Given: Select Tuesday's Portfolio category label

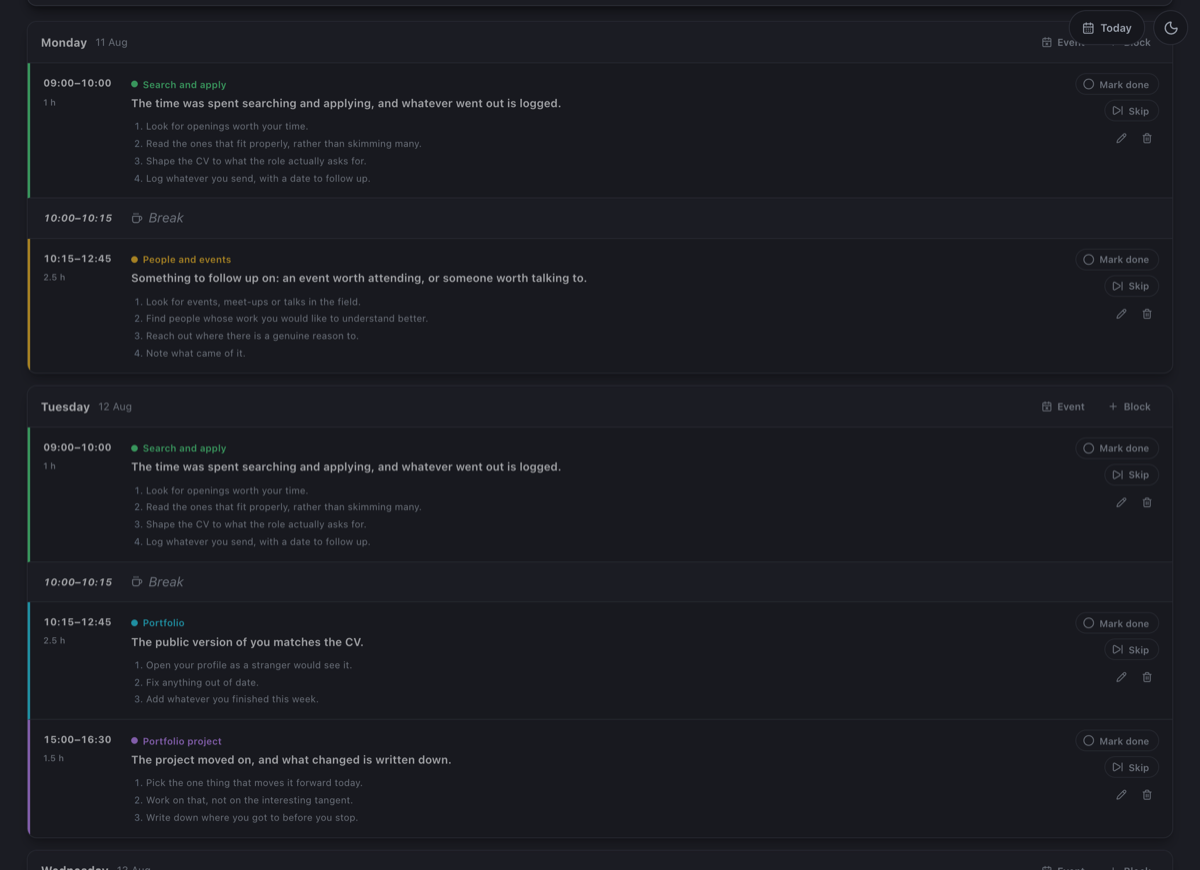Looking at the screenshot, I should point(163,623).
